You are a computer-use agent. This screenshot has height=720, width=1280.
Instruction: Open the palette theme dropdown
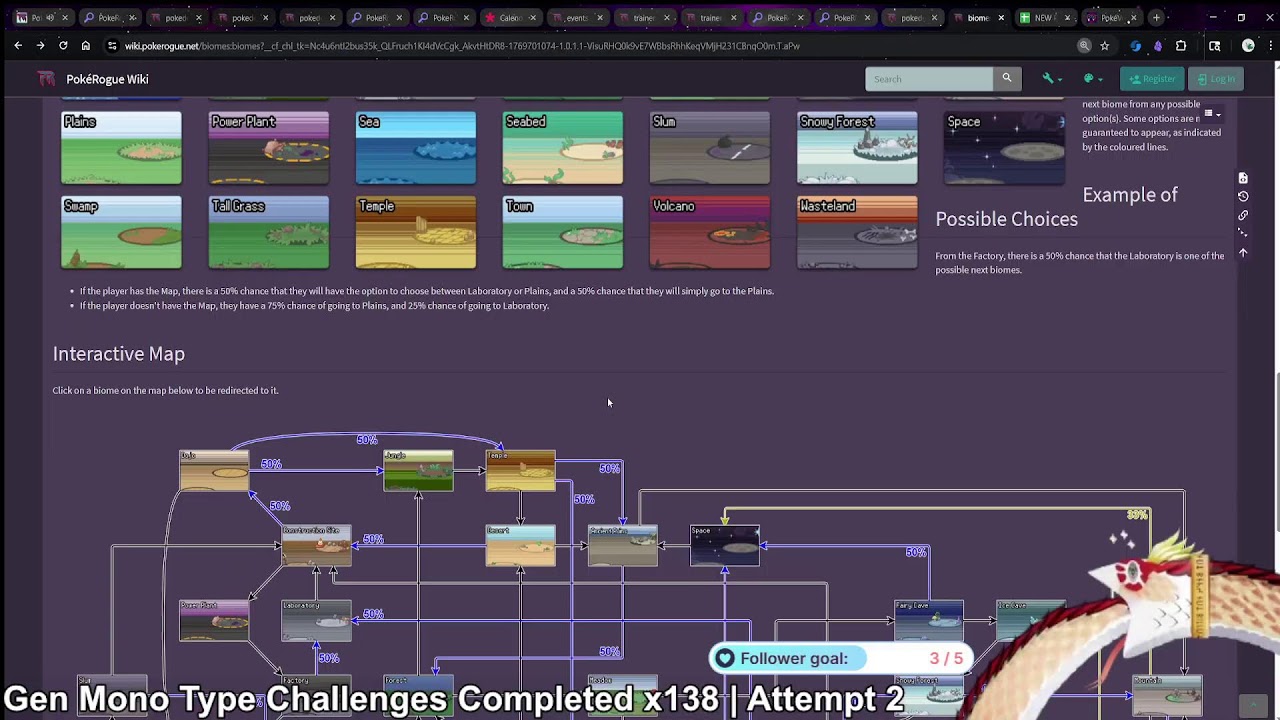[1093, 79]
